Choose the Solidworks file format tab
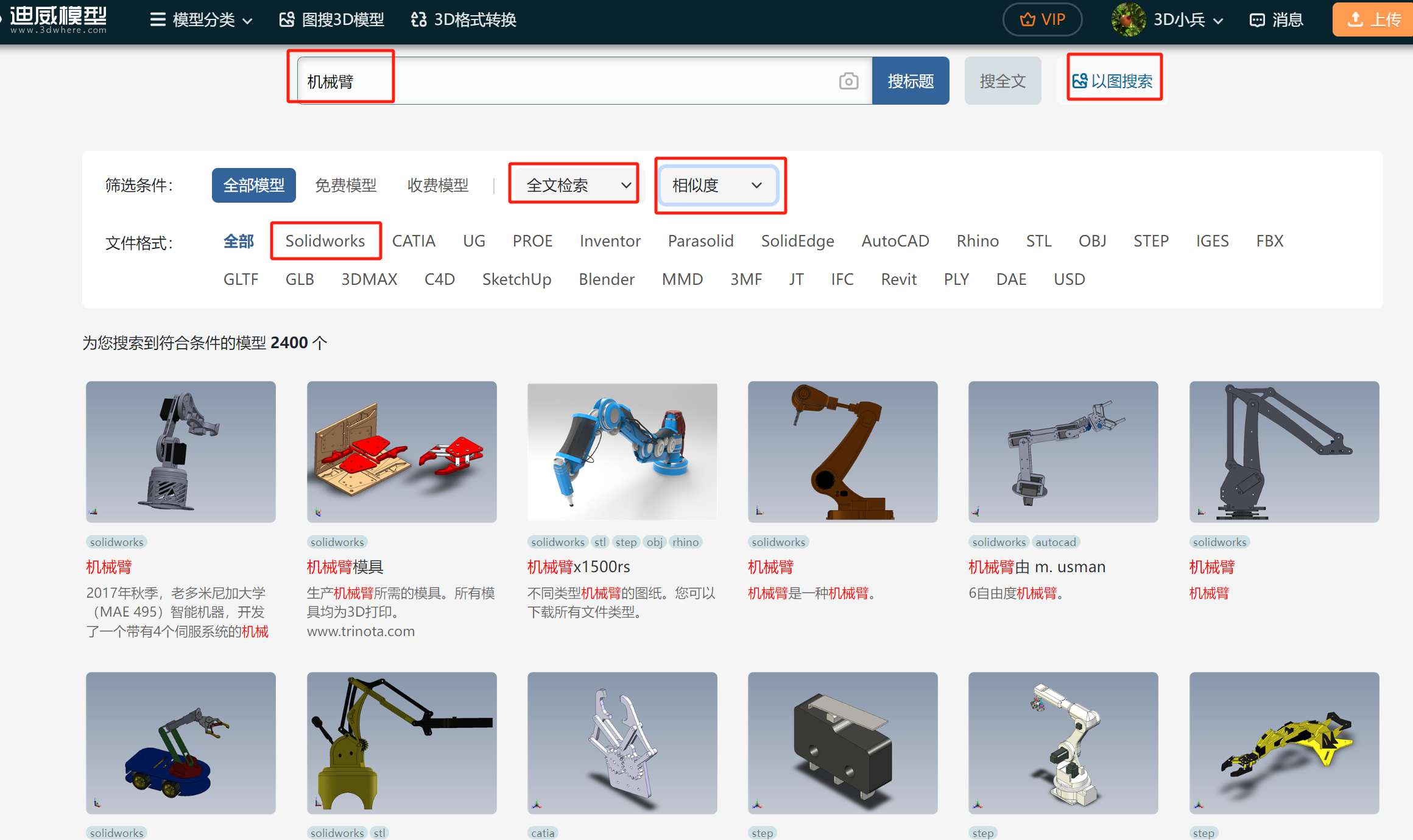Image resolution: width=1413 pixels, height=840 pixels. tap(325, 241)
